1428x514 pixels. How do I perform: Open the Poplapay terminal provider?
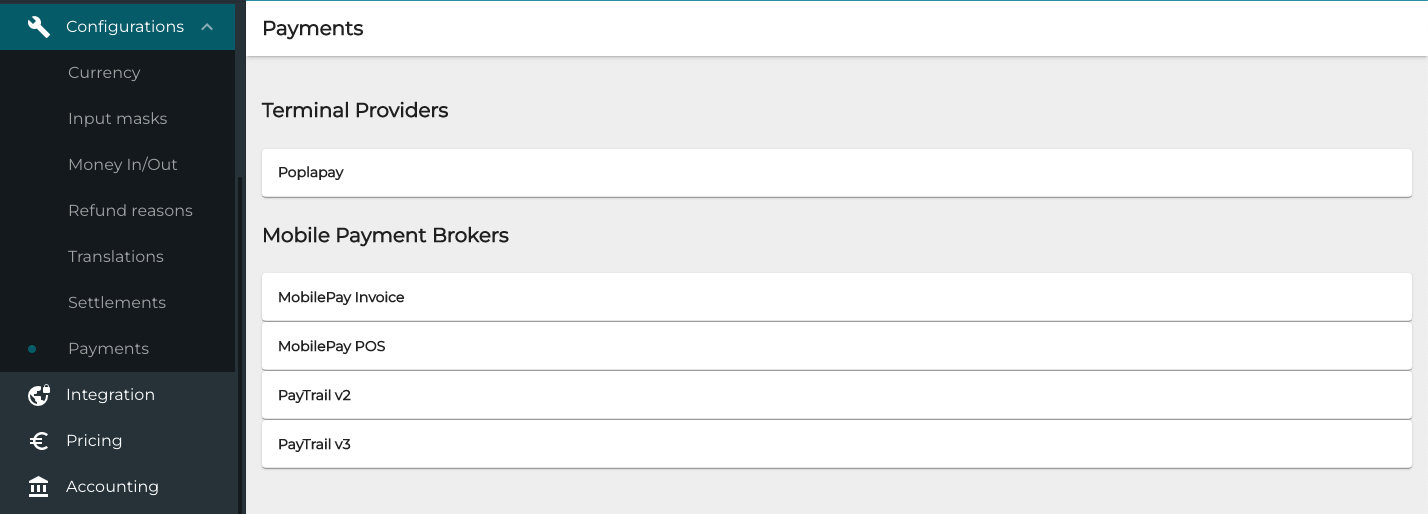pos(836,173)
